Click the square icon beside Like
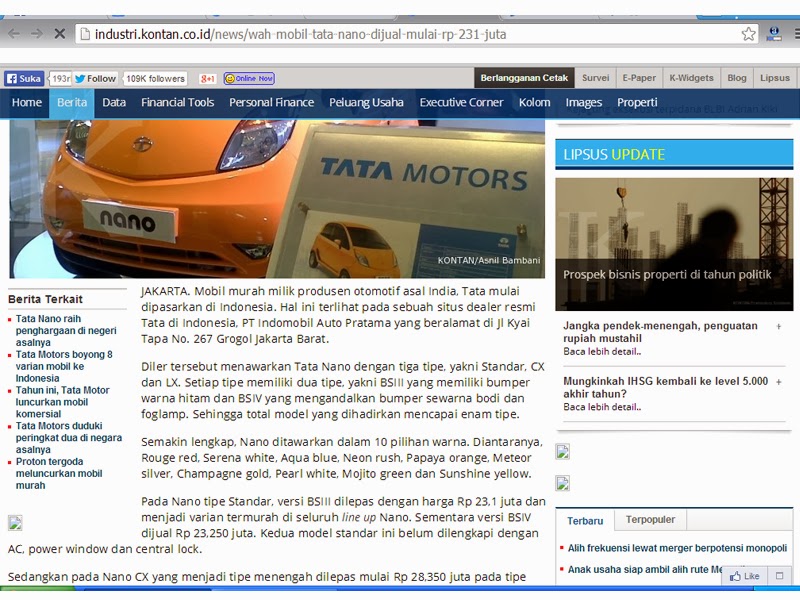800x600 pixels. pos(779,576)
